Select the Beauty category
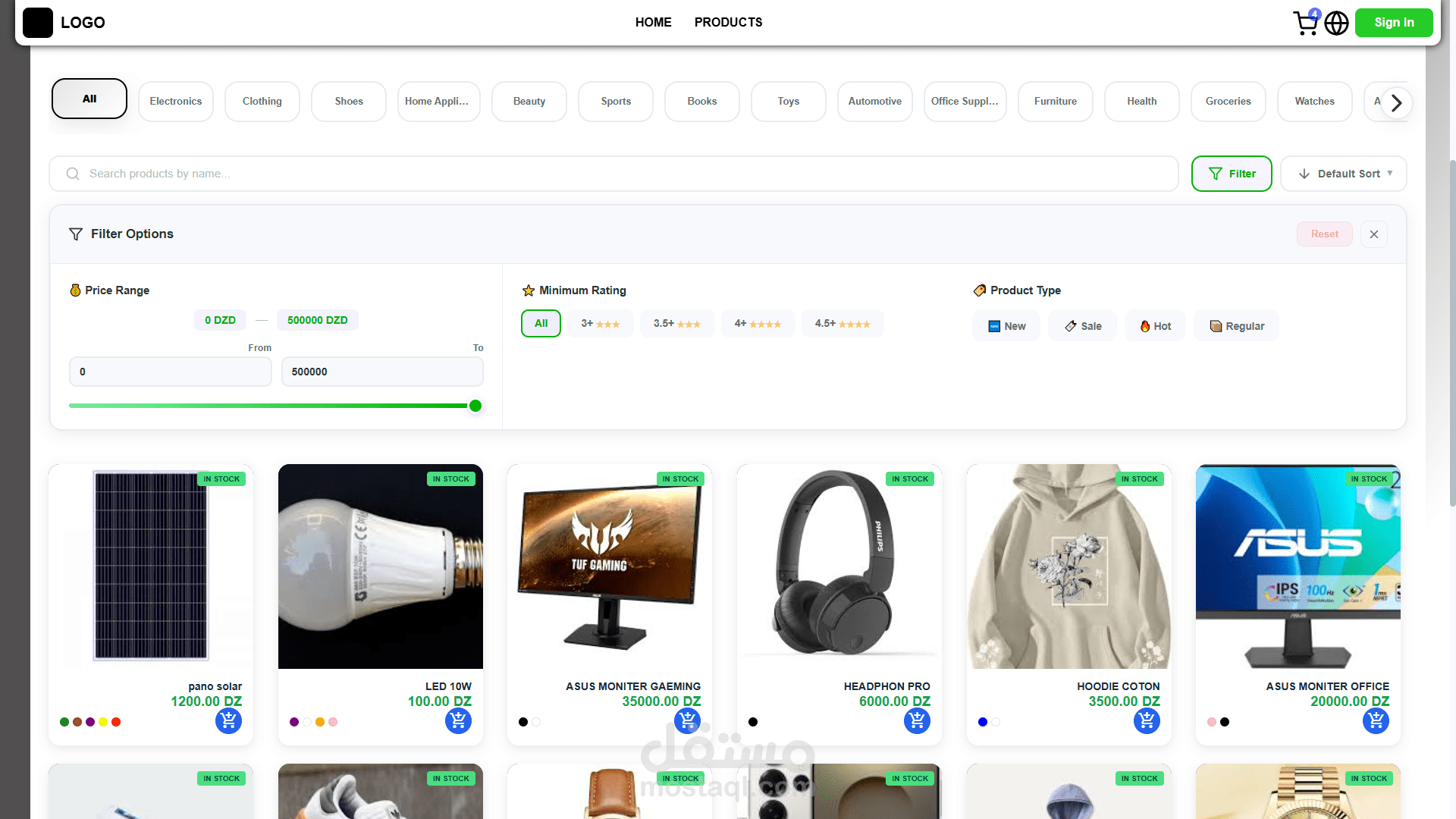Image resolution: width=1456 pixels, height=819 pixels. pos(529,102)
